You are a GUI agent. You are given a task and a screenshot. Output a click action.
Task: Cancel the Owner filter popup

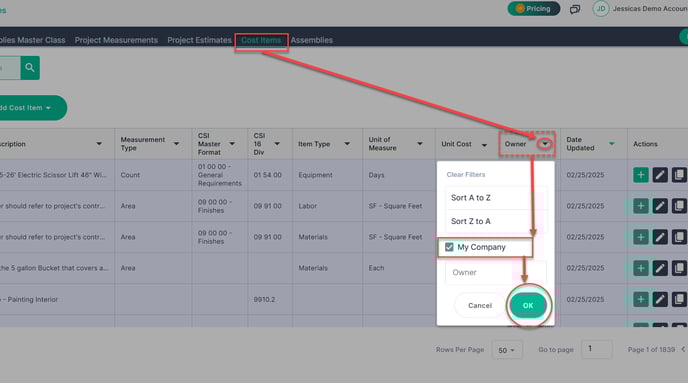(x=480, y=306)
